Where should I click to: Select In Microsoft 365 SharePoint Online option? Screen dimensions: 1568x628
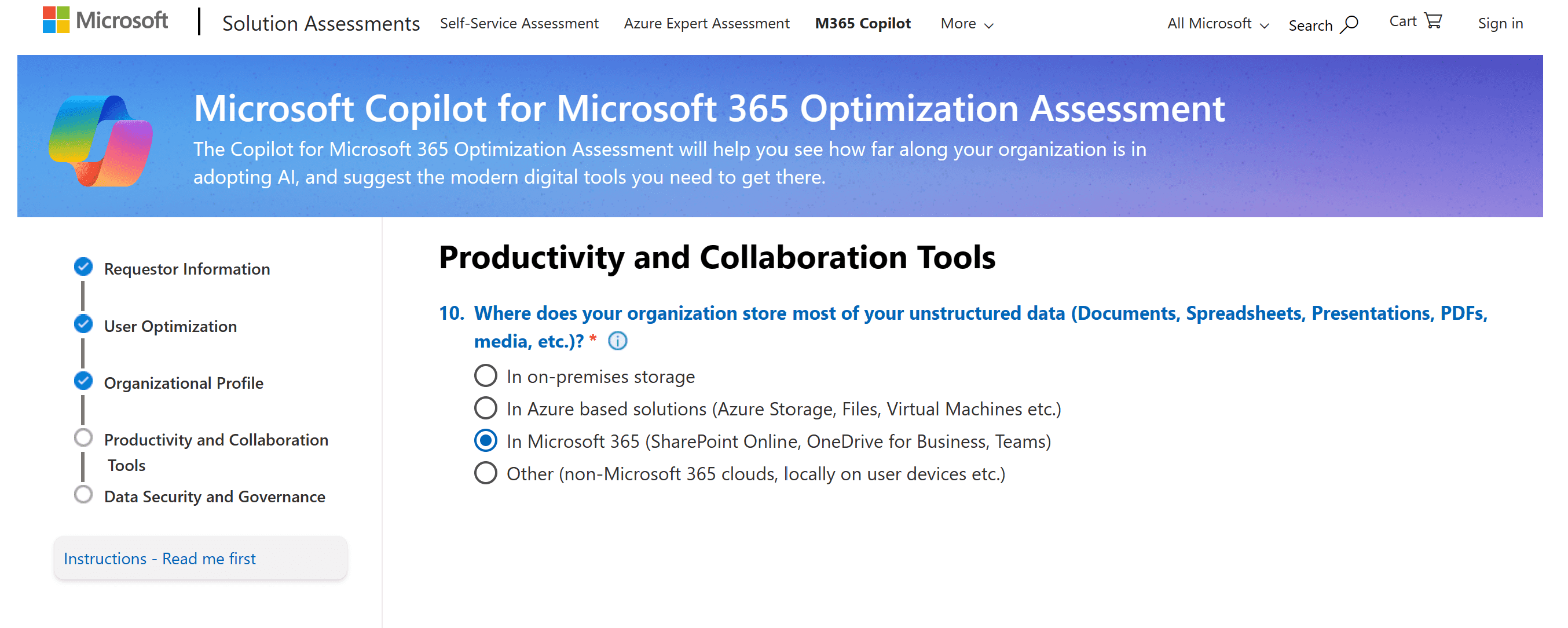coord(486,440)
